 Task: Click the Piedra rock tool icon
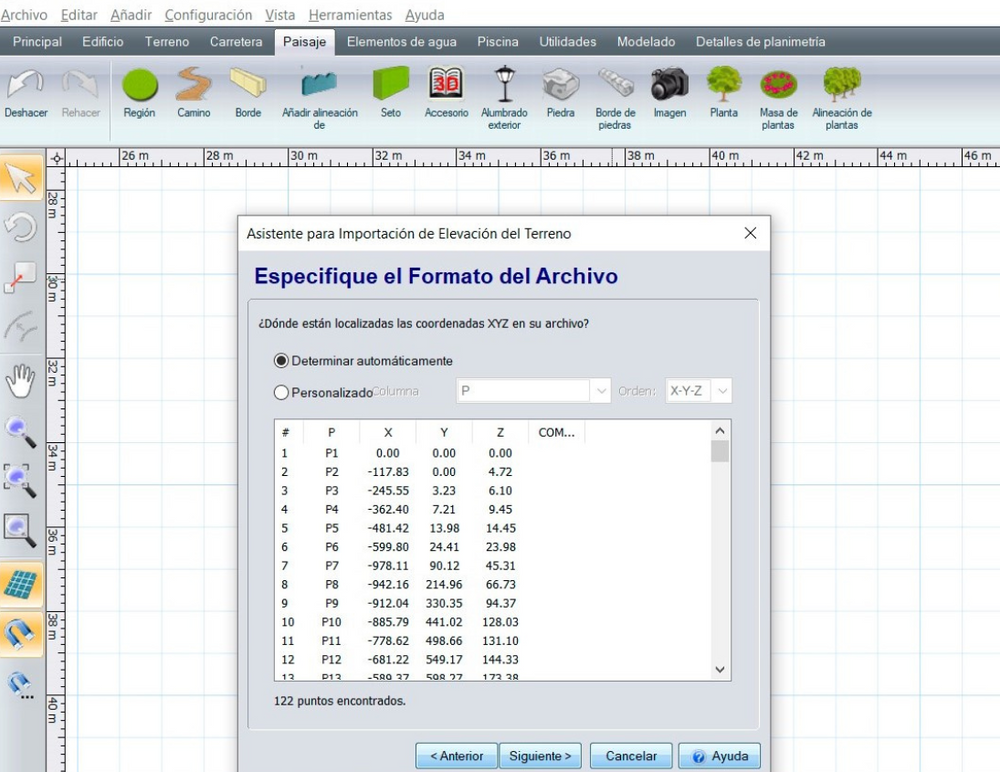[x=561, y=92]
